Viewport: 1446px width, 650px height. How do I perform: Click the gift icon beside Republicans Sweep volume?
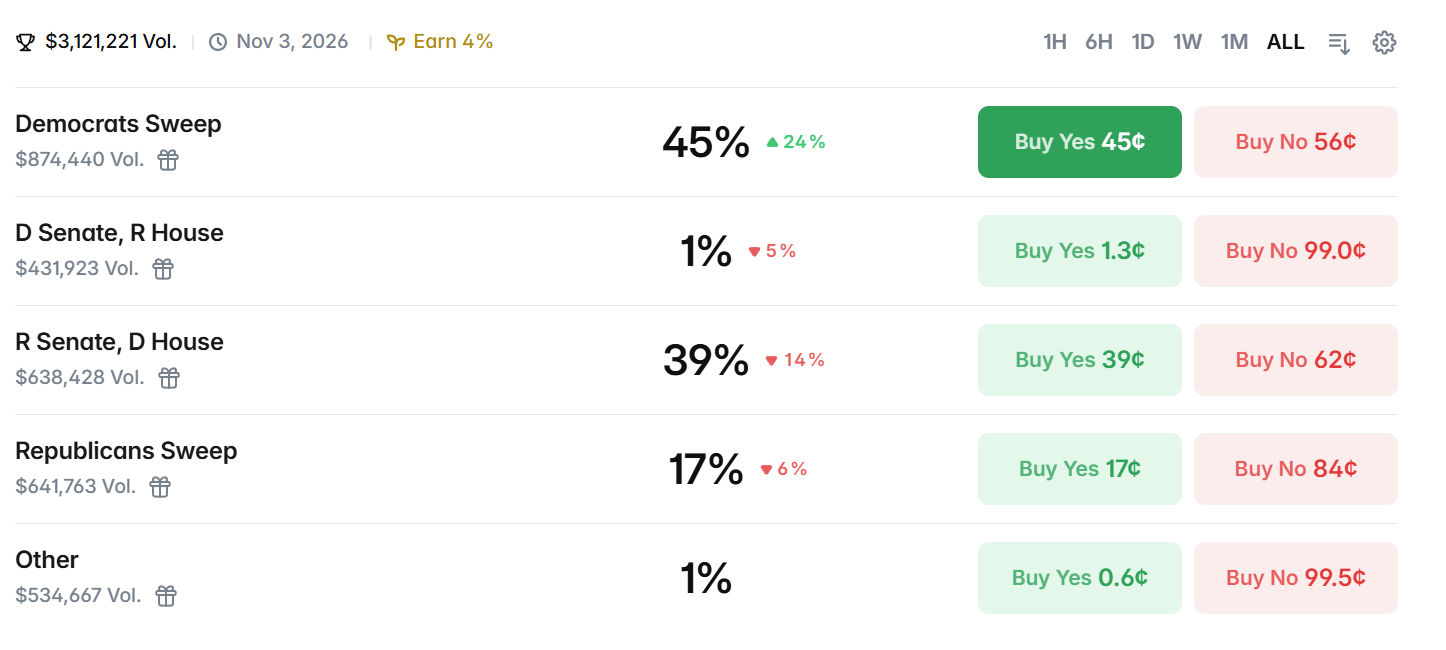pyautogui.click(x=160, y=487)
